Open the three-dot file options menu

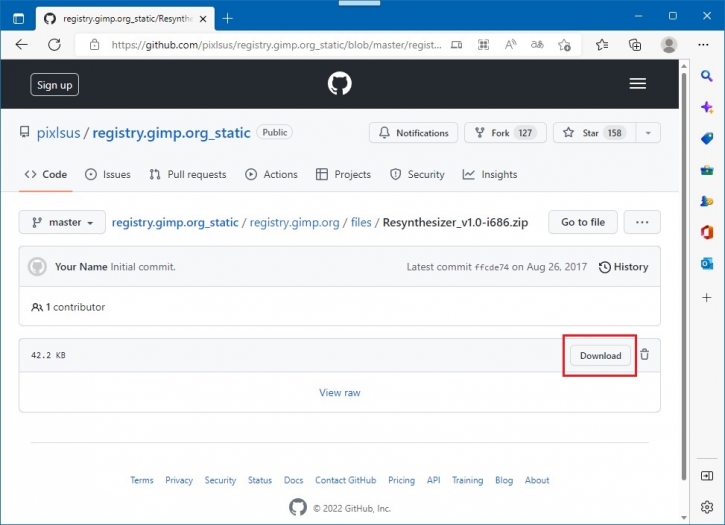tap(641, 222)
